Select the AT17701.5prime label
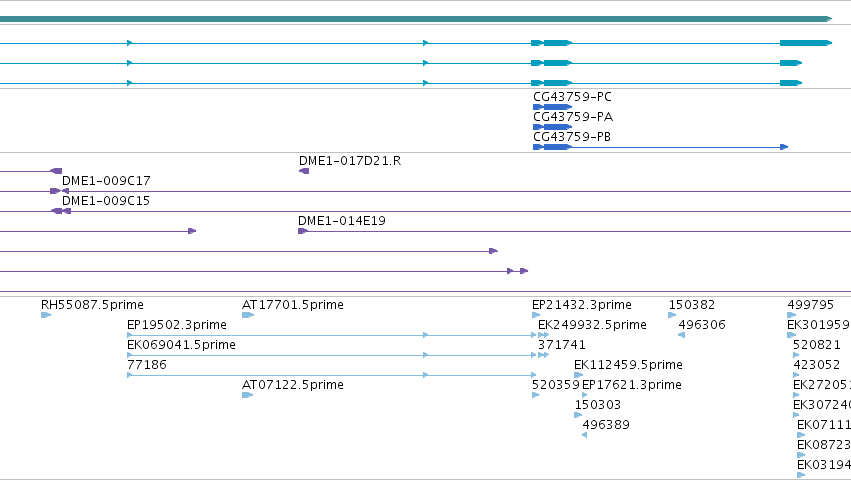This screenshot has width=851, height=480. tap(293, 305)
